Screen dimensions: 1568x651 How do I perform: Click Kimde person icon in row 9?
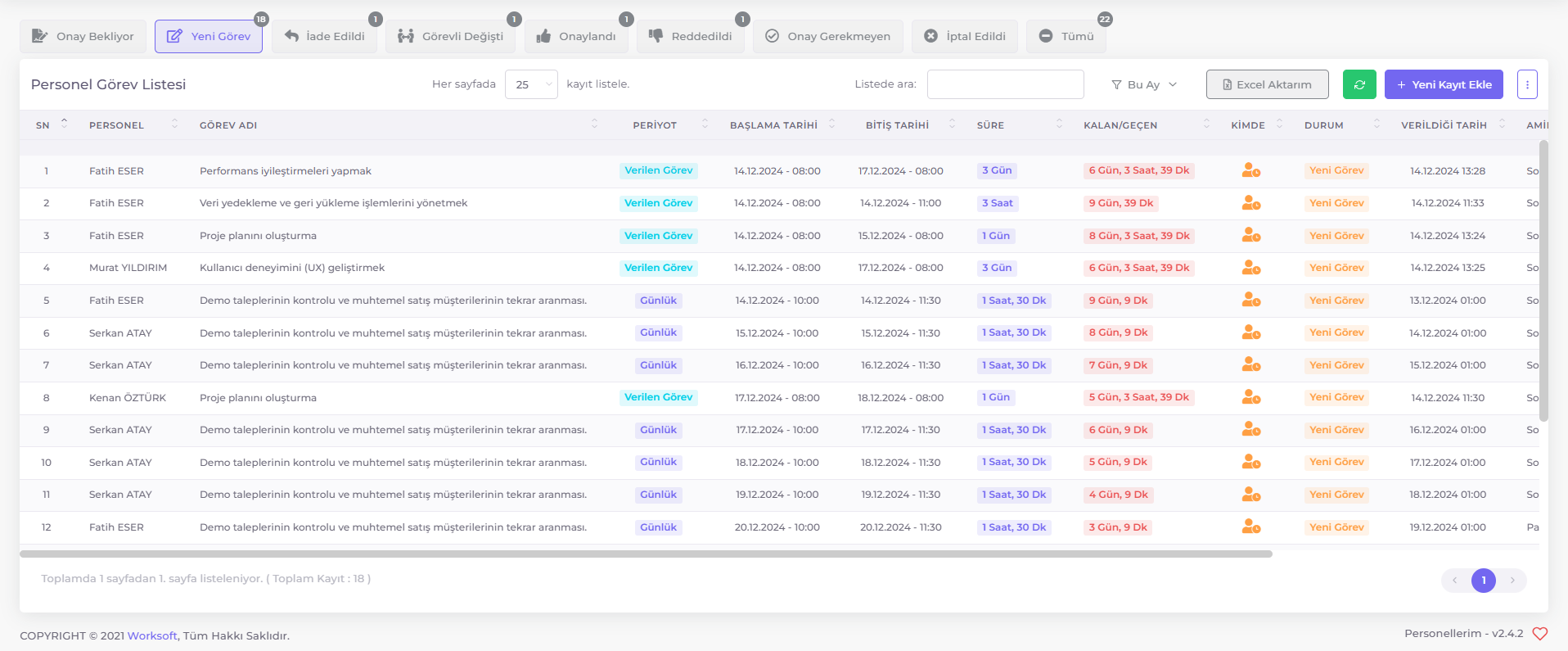(1250, 430)
